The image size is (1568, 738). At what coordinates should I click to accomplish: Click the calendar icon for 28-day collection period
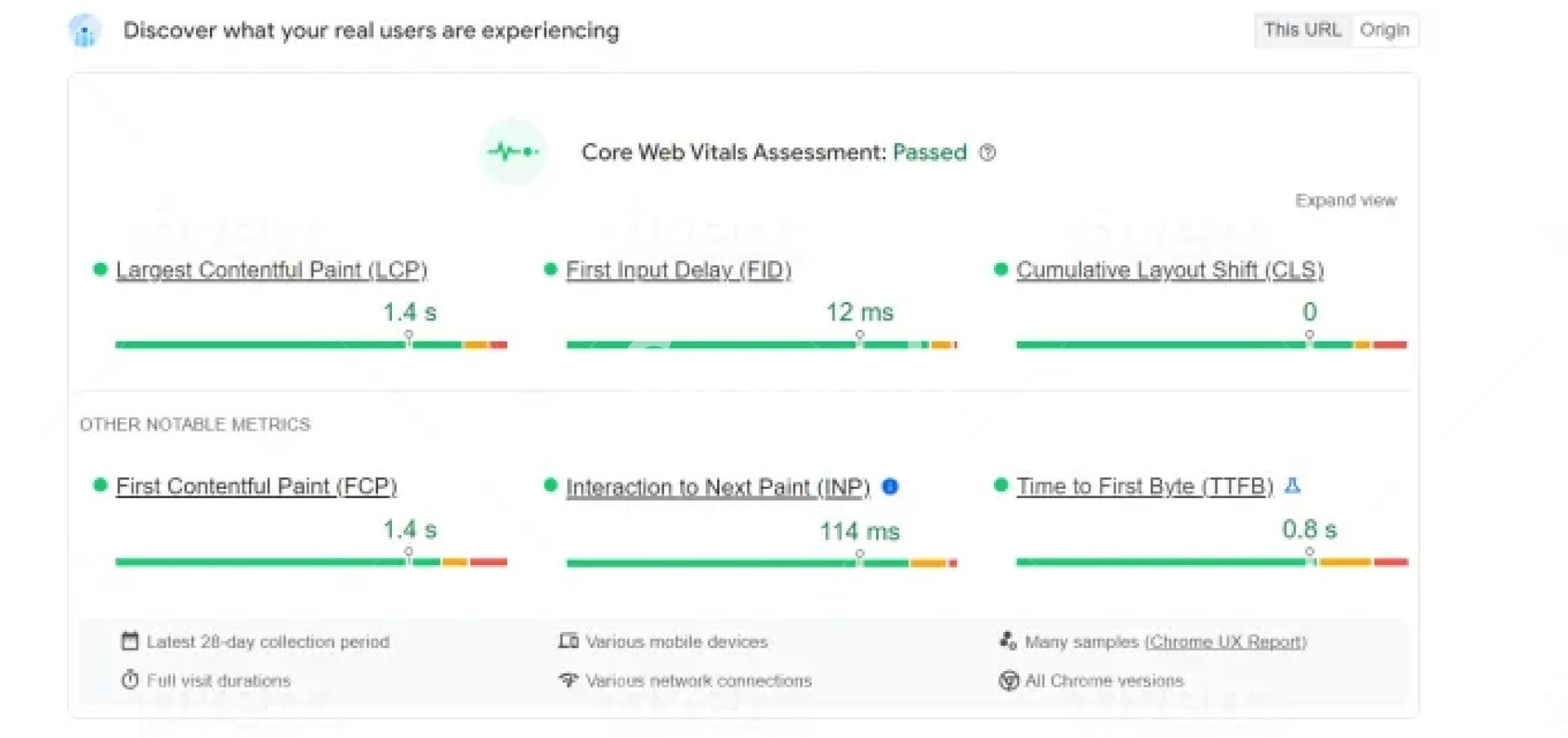pyautogui.click(x=130, y=641)
